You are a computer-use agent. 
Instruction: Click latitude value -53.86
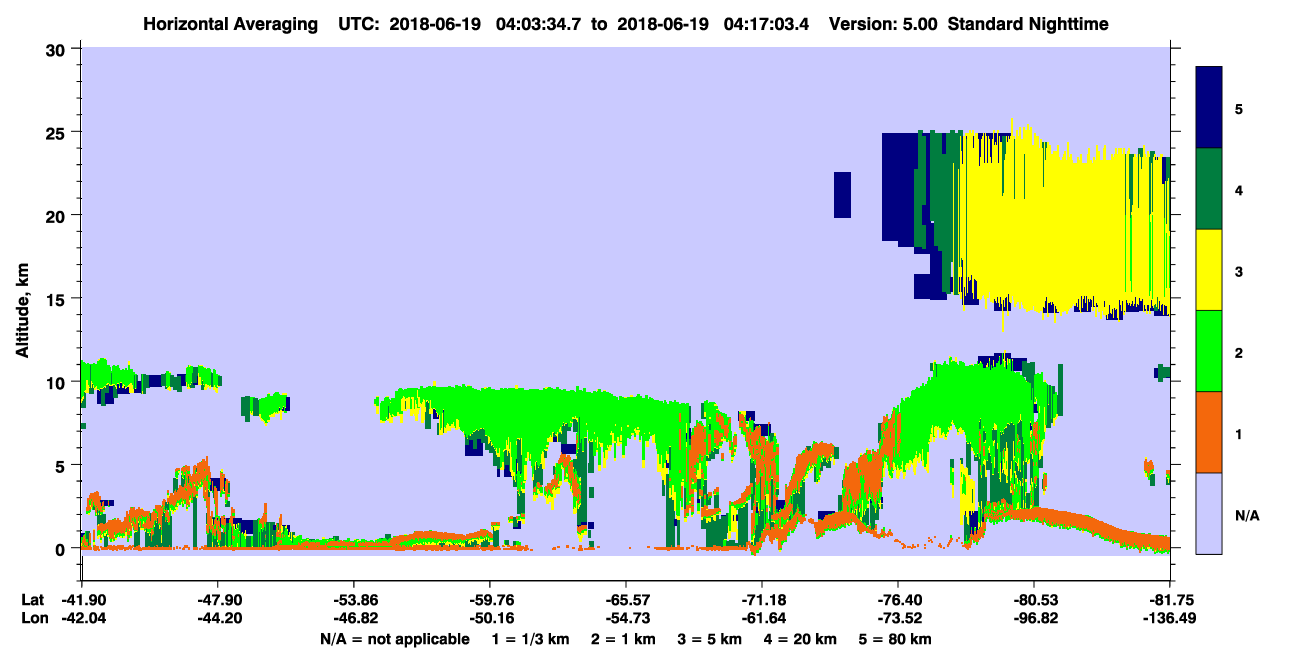(354, 600)
